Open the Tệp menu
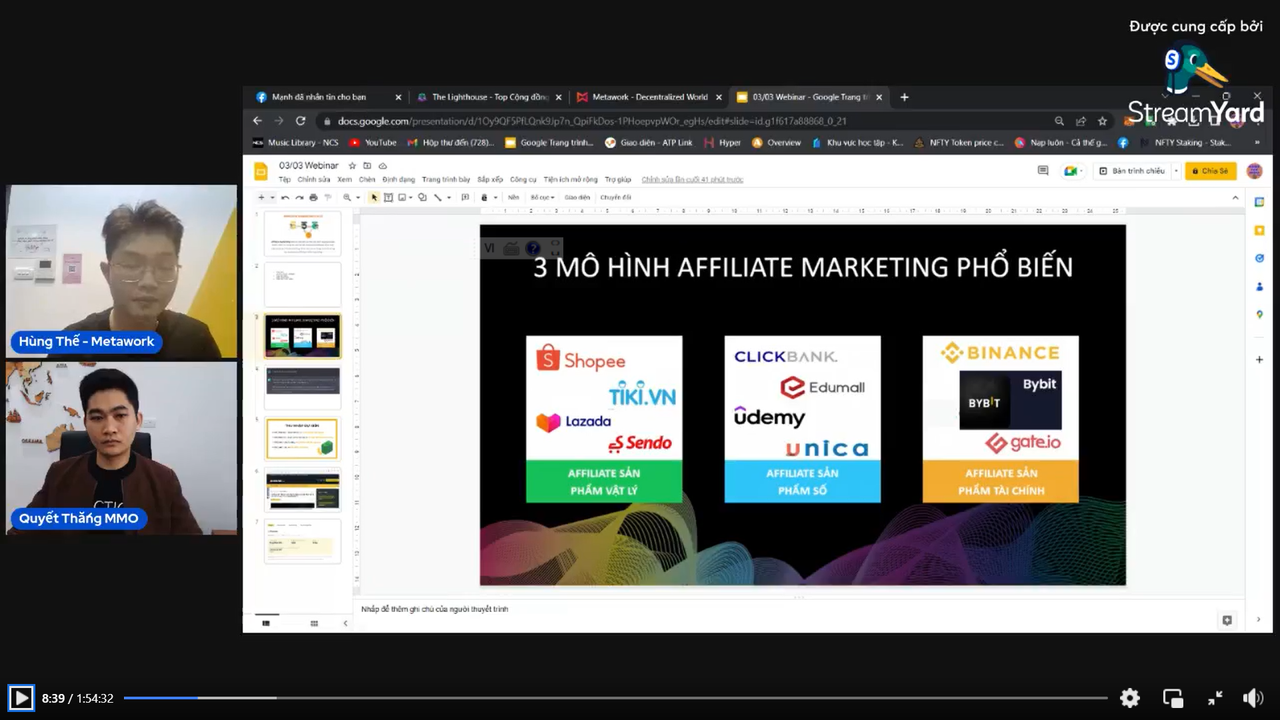The width and height of the screenshot is (1280, 720). coord(284,180)
